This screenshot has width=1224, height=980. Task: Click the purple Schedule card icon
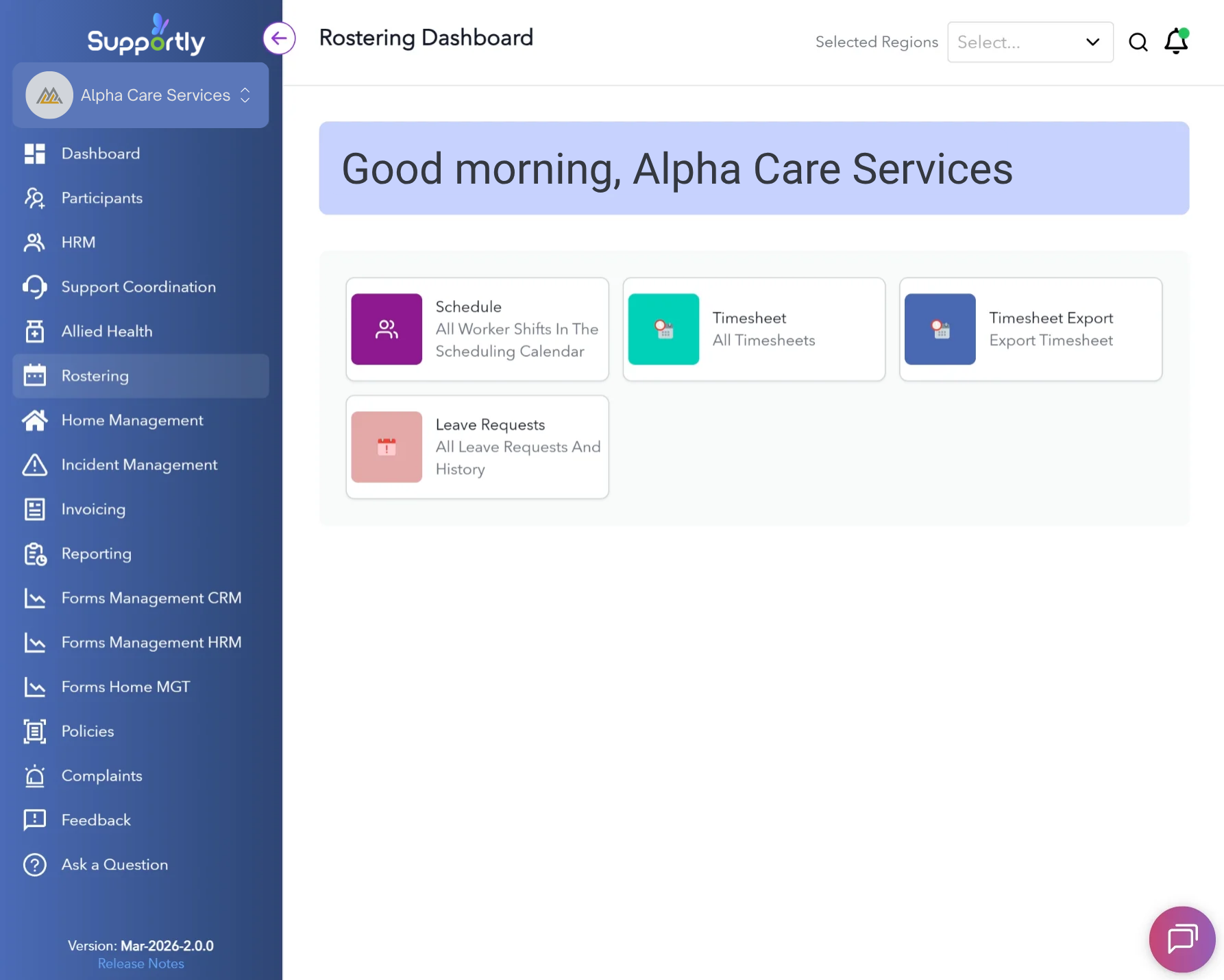(387, 329)
